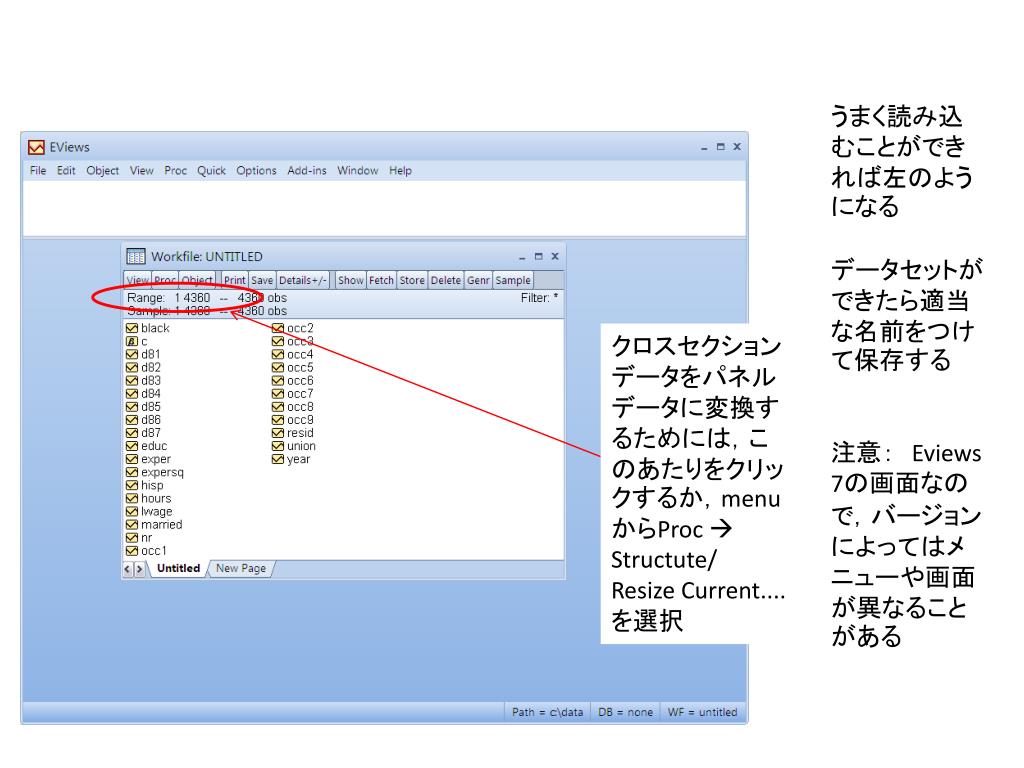This screenshot has height=768, width=1024.
Task: Click the Genr button
Action: [478, 280]
